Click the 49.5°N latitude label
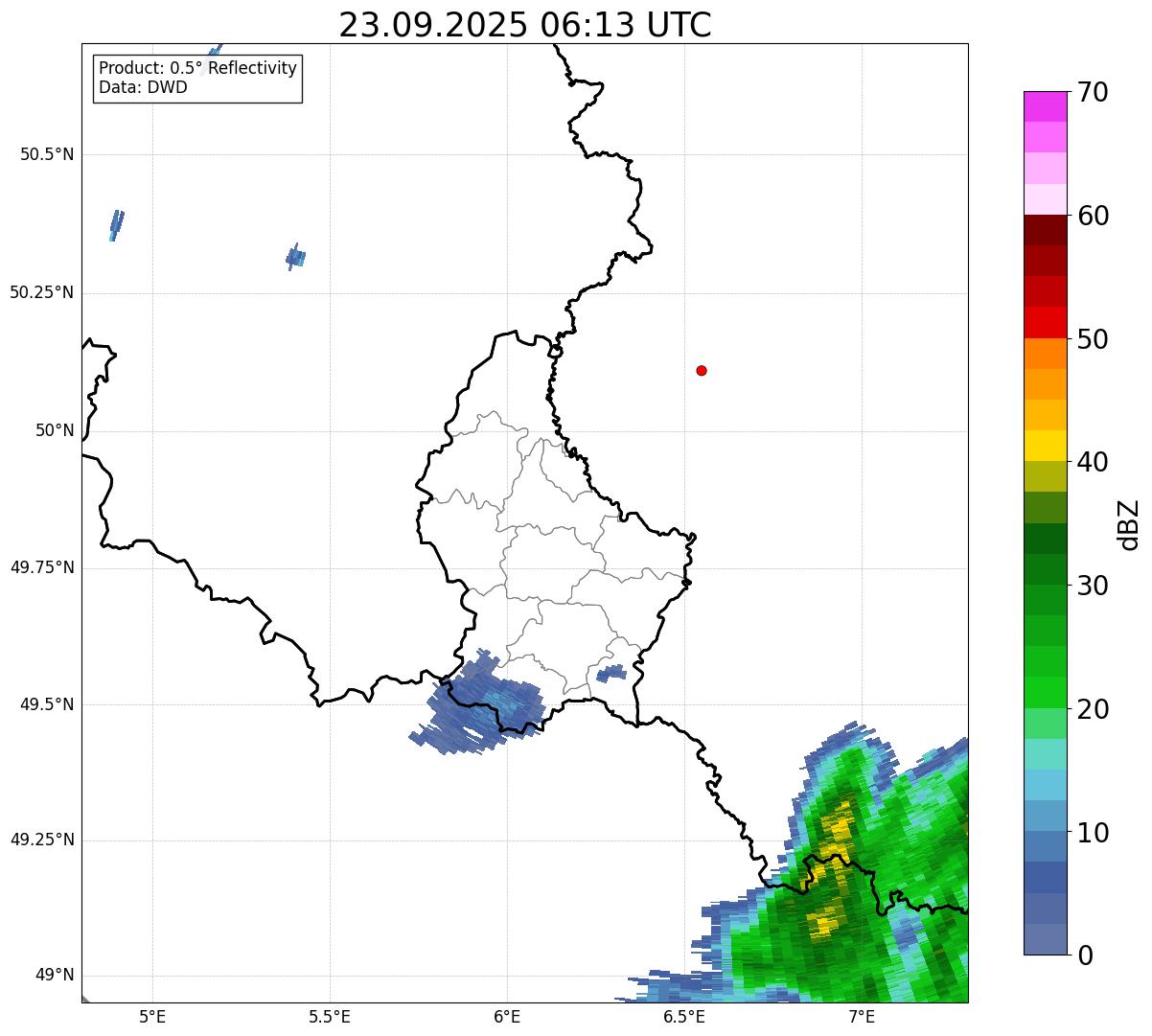Viewport: 1152px width, 1036px height. (x=47, y=704)
